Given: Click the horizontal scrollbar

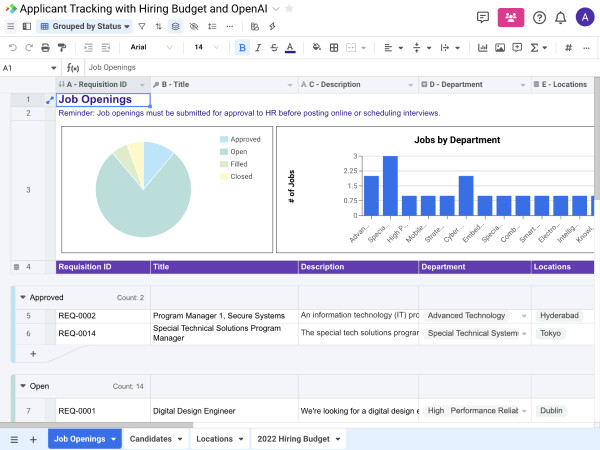Looking at the screenshot, I should (x=96, y=425).
